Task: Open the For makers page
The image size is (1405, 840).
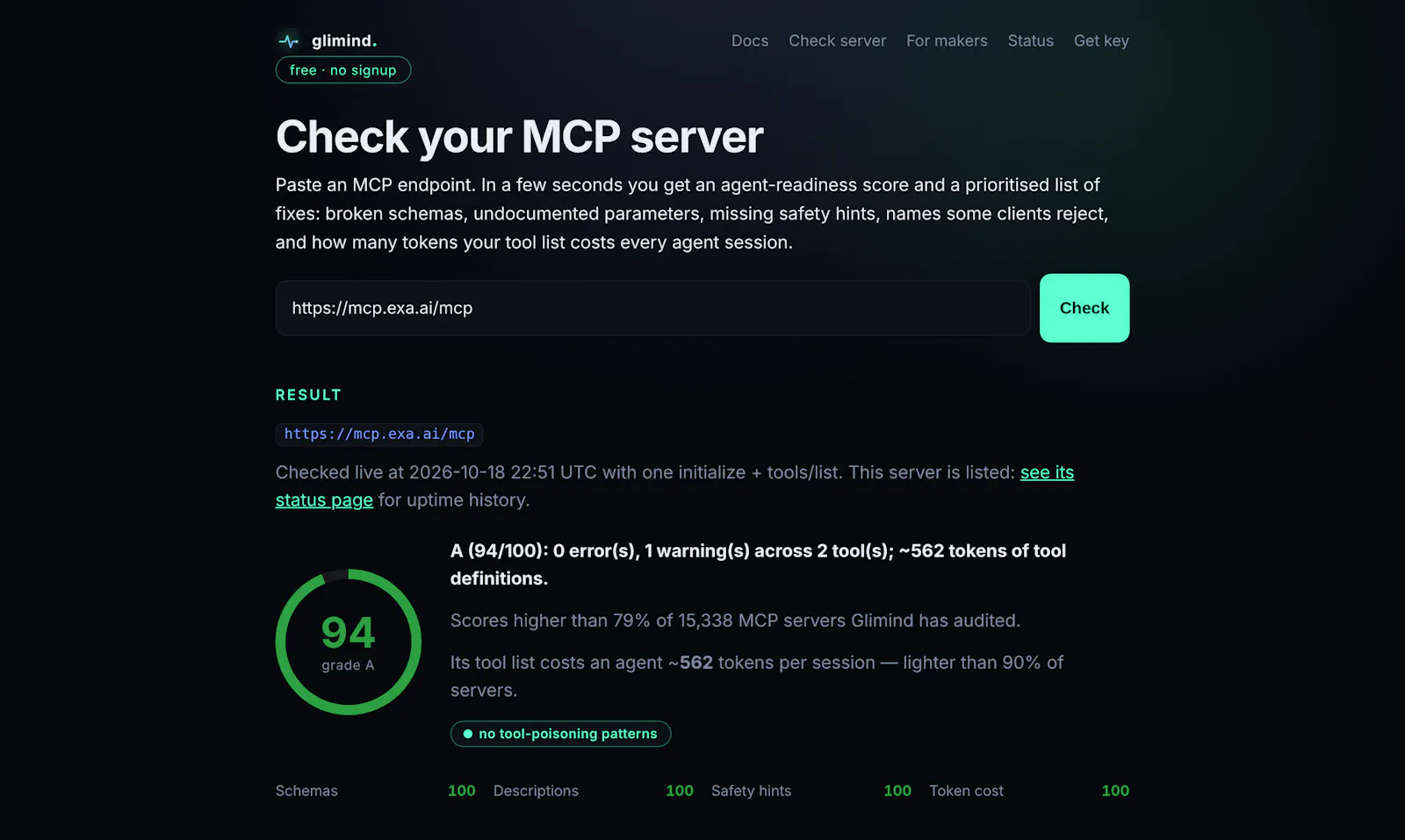Action: click(x=947, y=40)
